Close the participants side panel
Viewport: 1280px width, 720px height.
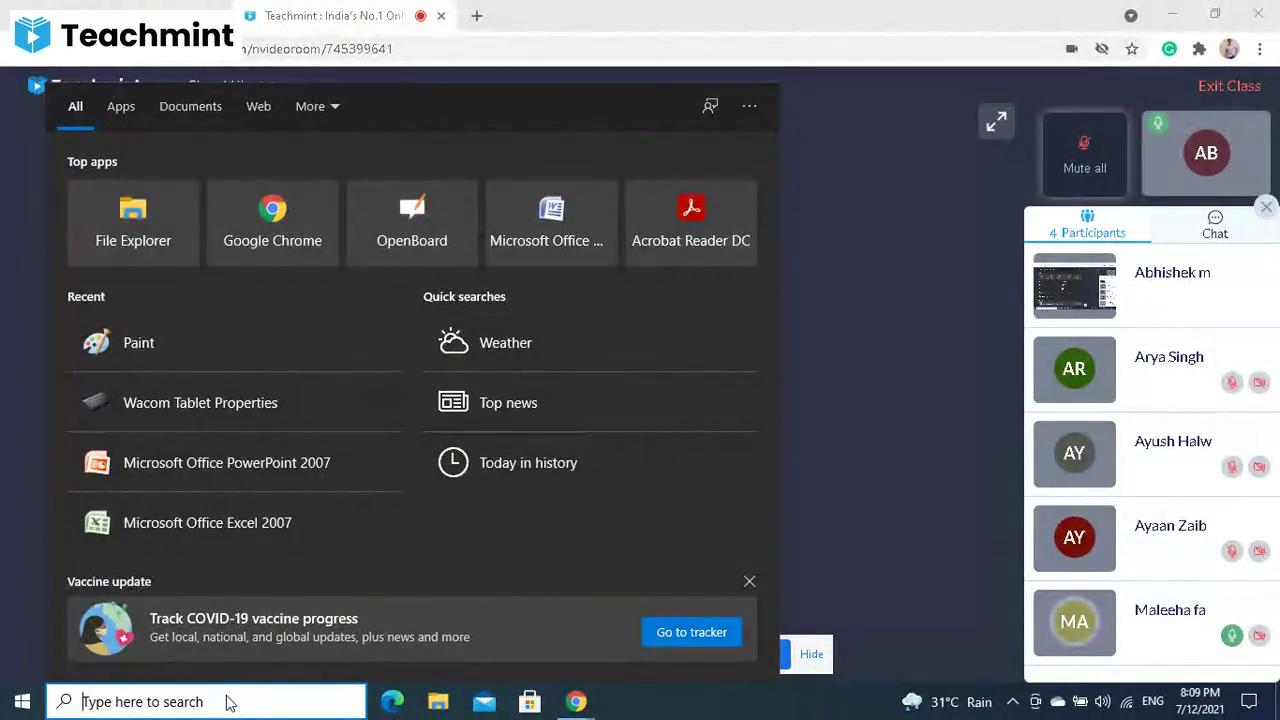[1266, 207]
